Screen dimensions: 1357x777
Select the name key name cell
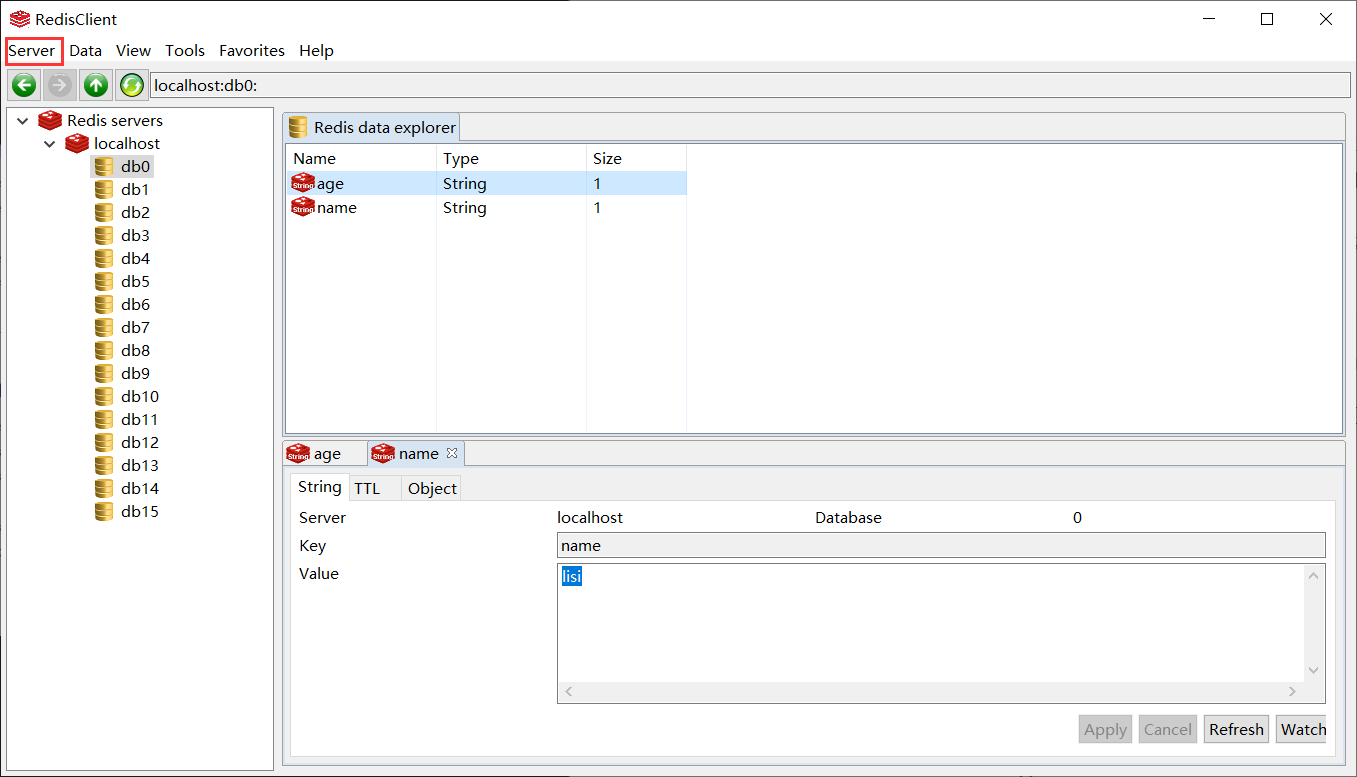[337, 207]
